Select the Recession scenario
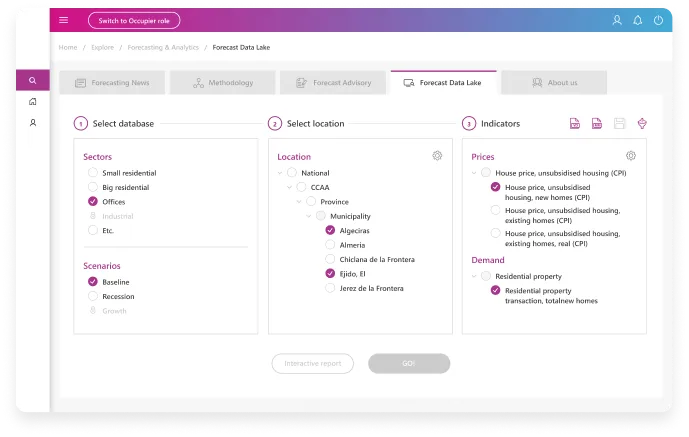Screen dimensions: 689x437 [93, 296]
